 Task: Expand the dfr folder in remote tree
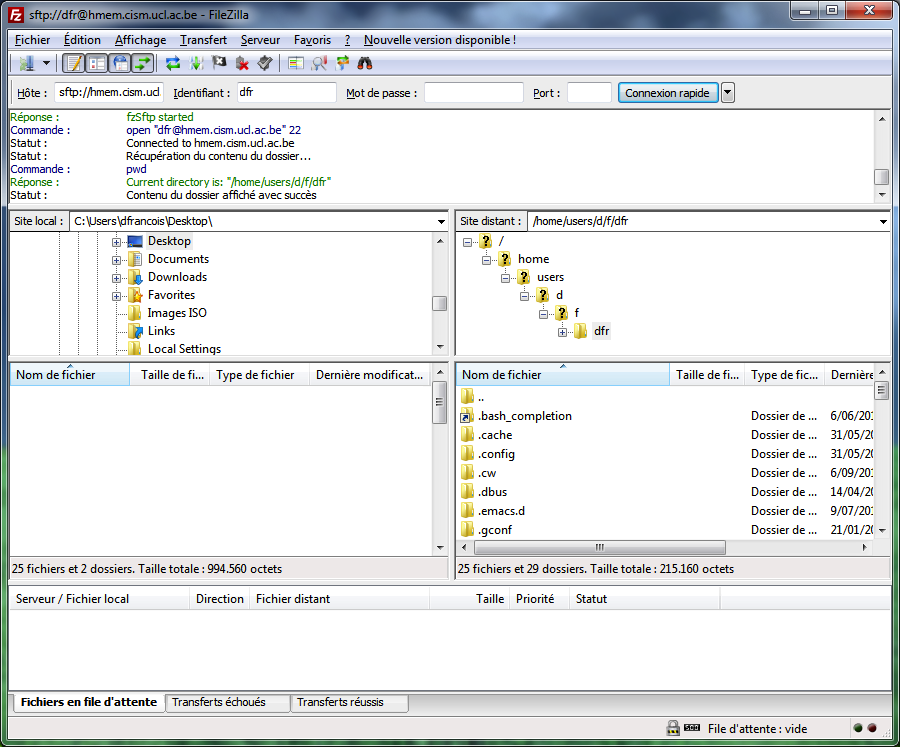562,332
